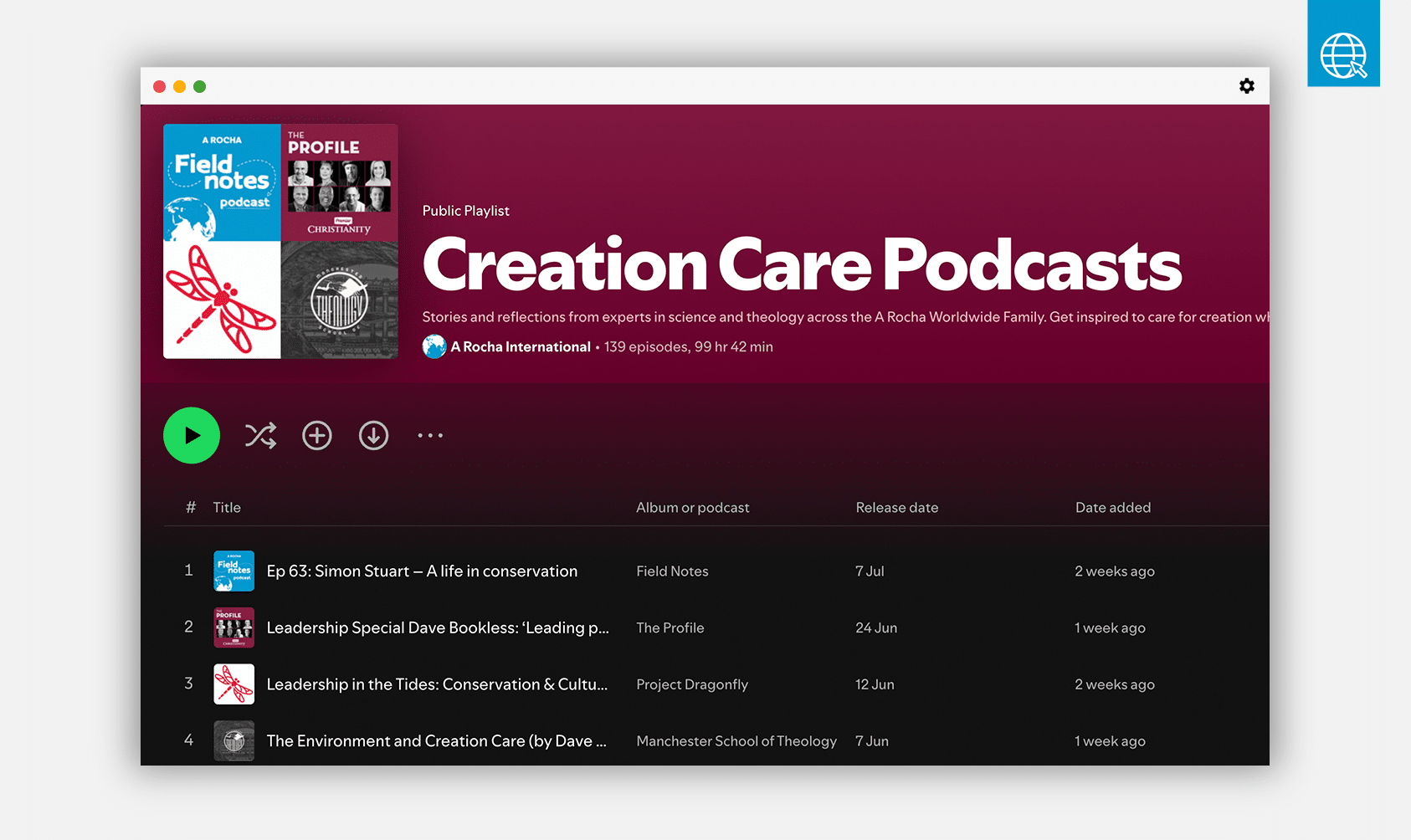1411x840 pixels.
Task: Click track number 2
Action: coord(188,627)
